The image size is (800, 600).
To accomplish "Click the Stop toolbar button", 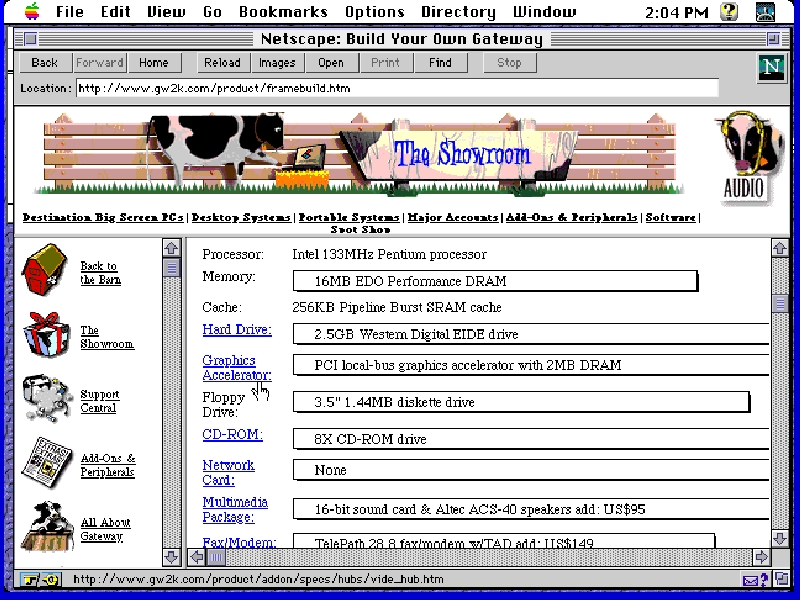I will point(509,63).
